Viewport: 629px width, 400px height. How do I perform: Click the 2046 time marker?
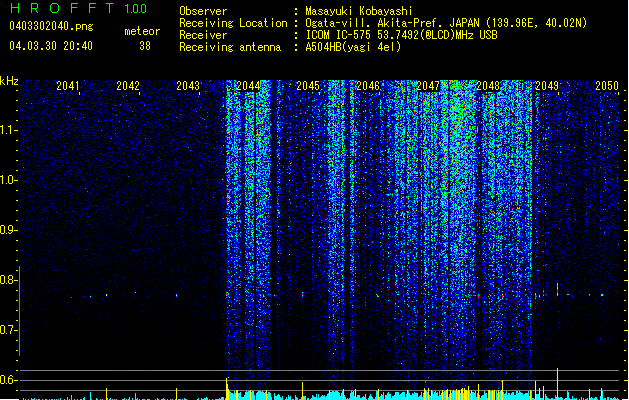368,86
